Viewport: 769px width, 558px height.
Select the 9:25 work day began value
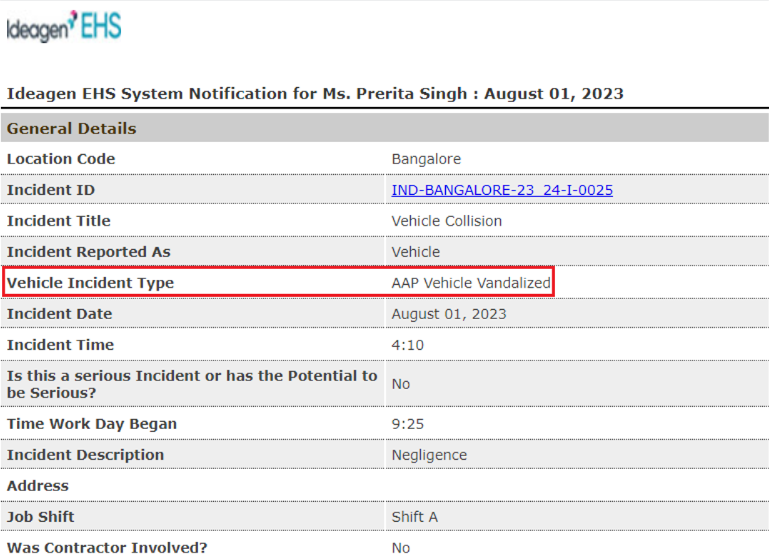pos(408,424)
